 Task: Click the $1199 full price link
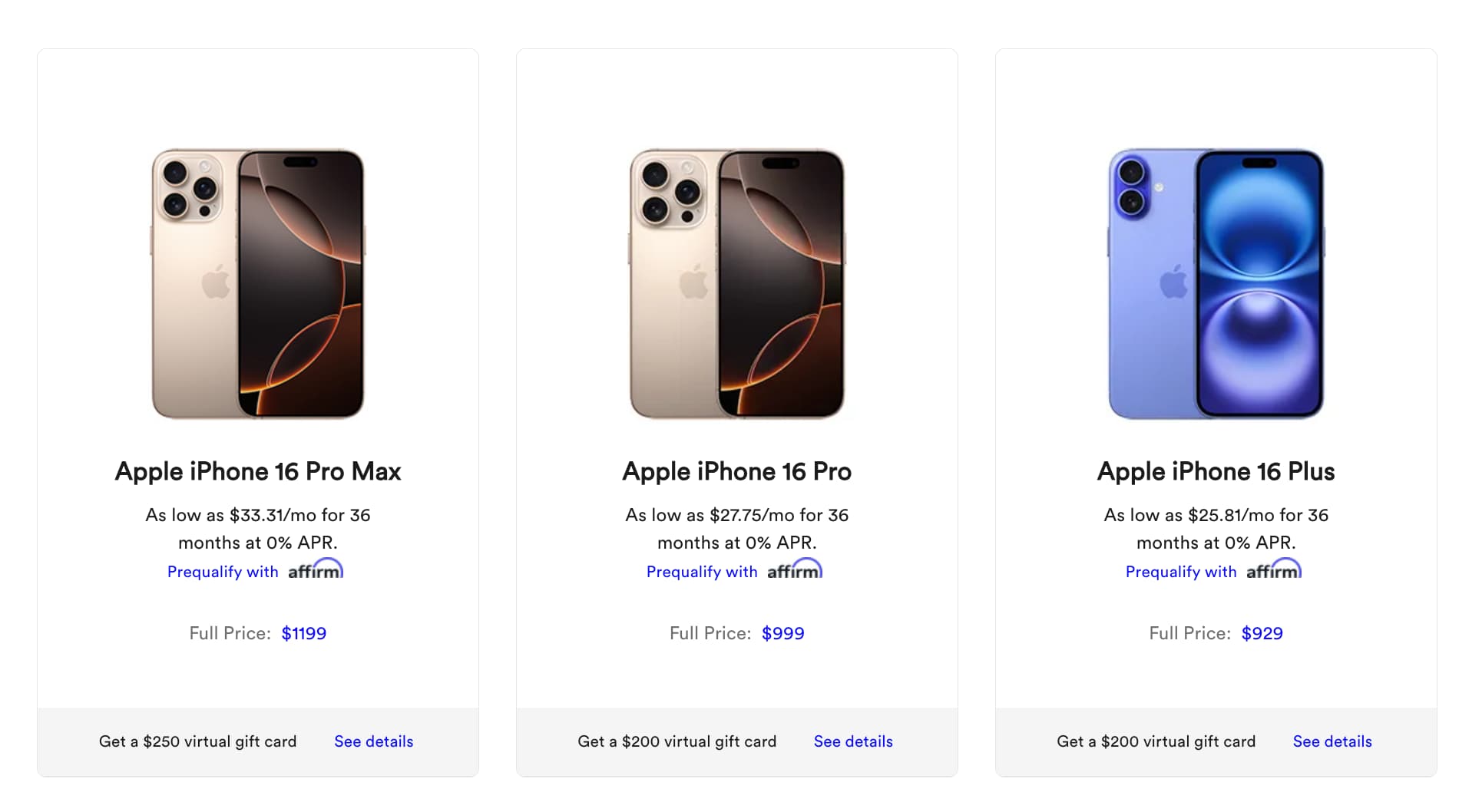304,633
